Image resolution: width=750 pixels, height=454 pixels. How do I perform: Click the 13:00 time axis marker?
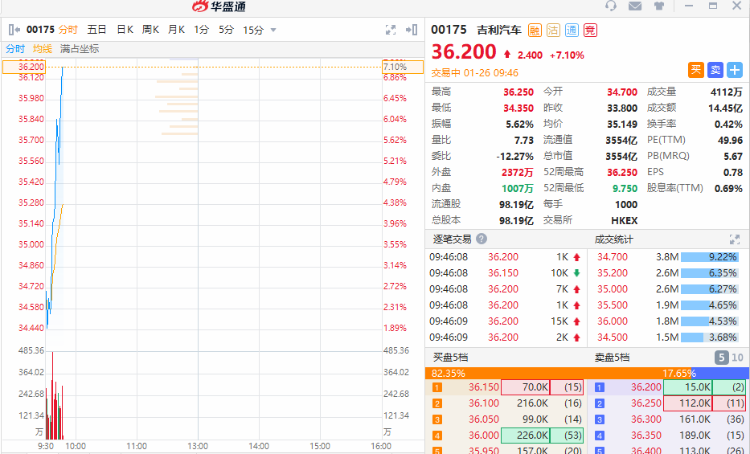point(198,446)
